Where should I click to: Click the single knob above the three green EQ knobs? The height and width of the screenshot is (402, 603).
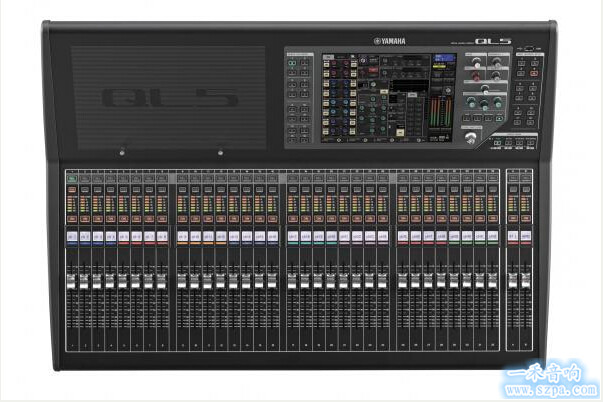click(485, 89)
